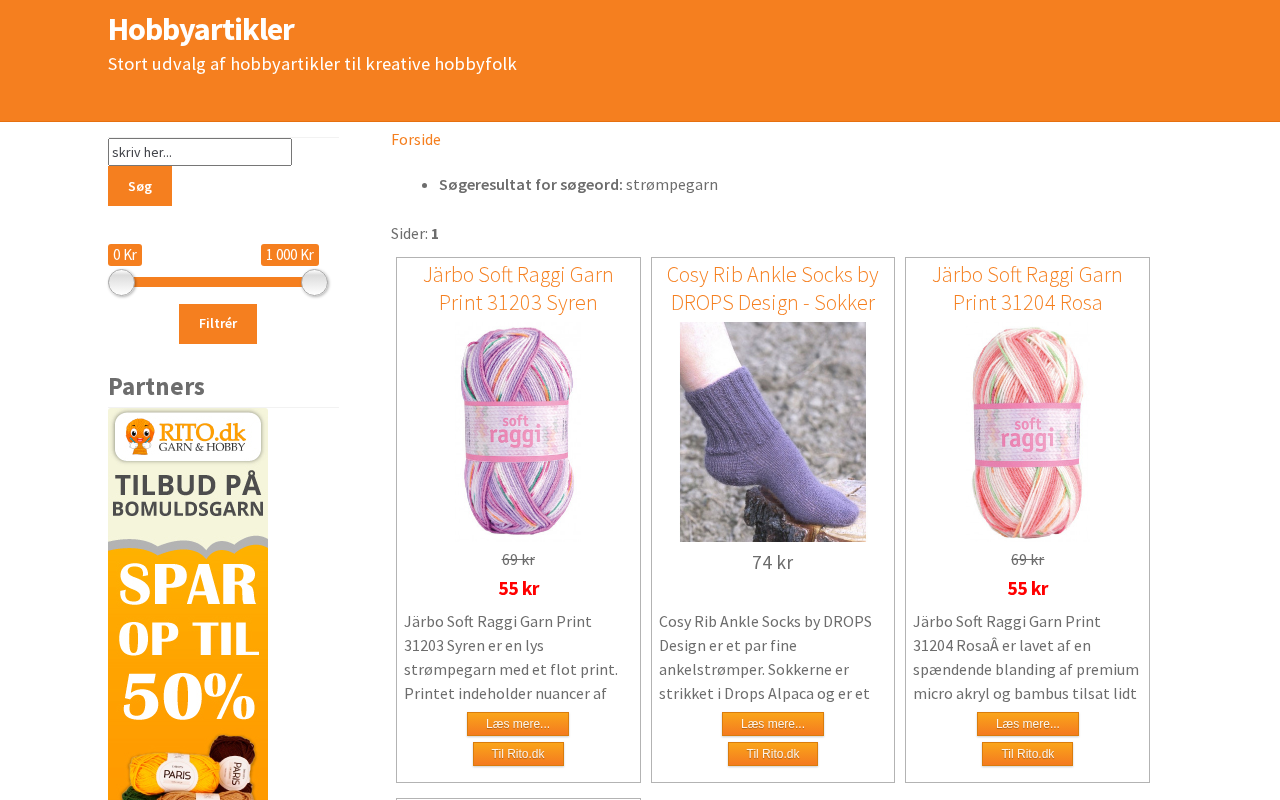This screenshot has height=800, width=1280.
Task: Go to Forside breadcrumb link
Action: tap(416, 139)
